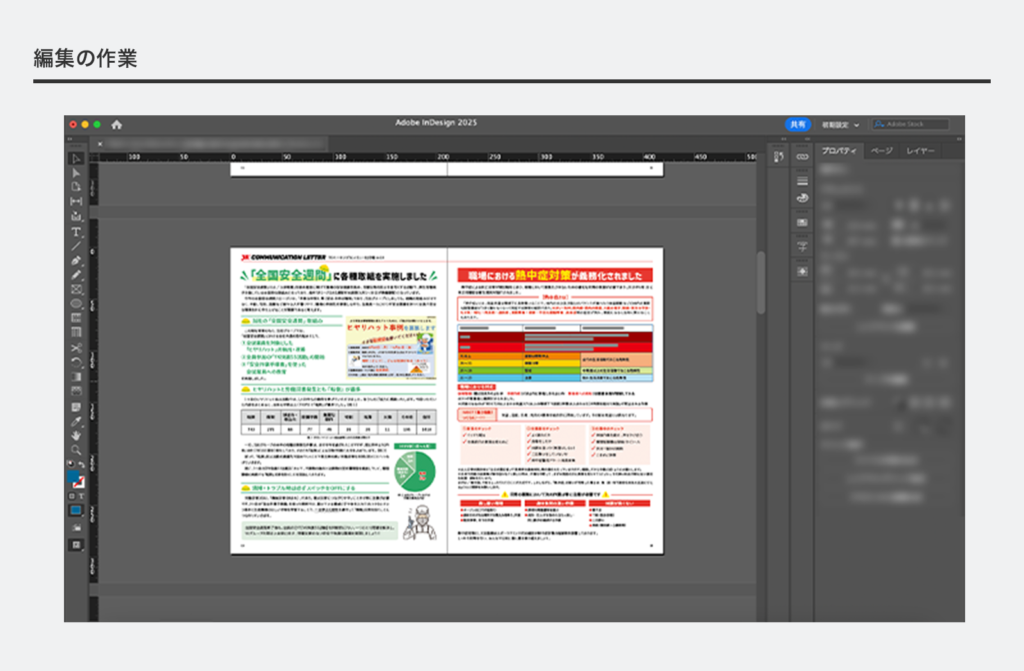Screen dimensions: 1024x671
Task: Select the Type tool
Action: [x=76, y=231]
